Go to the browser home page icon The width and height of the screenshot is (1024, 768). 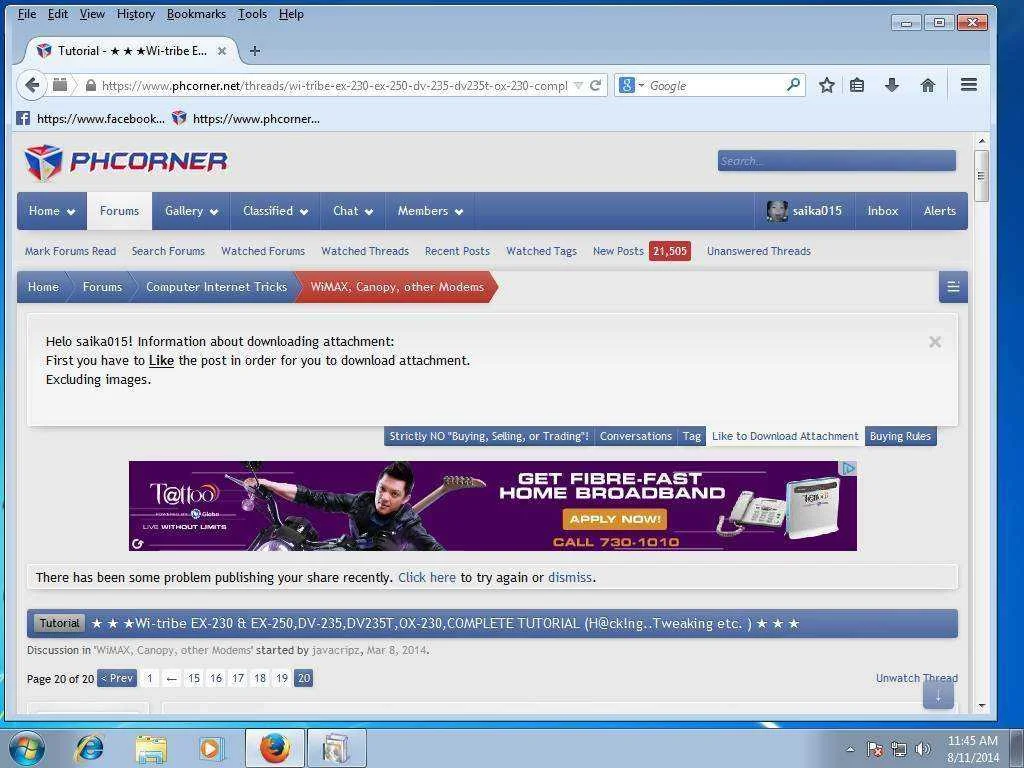coord(927,86)
